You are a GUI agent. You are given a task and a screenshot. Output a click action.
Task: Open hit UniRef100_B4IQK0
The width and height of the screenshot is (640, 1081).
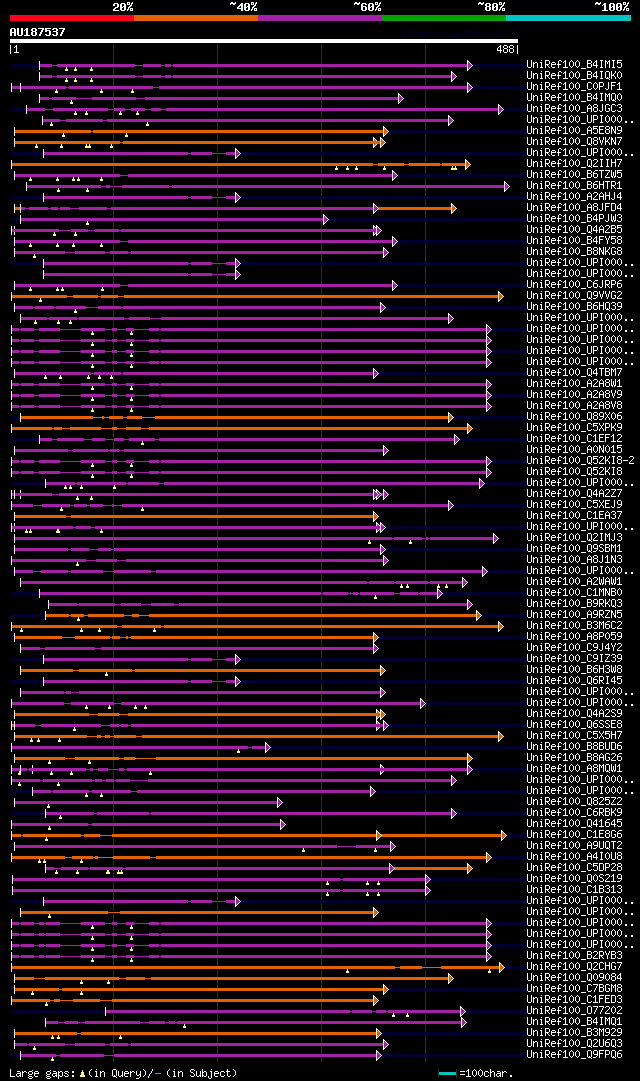tap(574, 75)
